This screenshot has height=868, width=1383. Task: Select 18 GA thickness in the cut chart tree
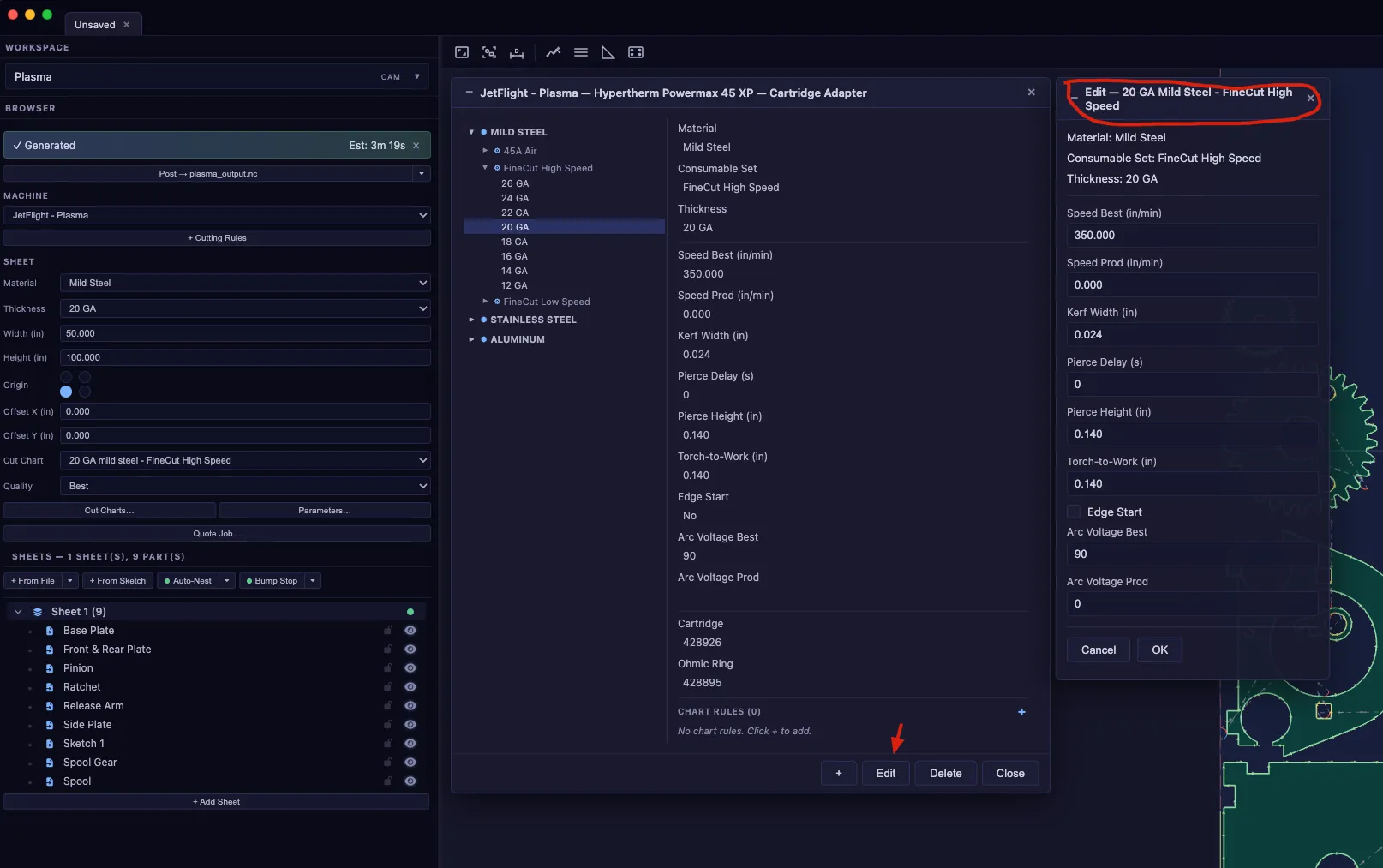[515, 242]
